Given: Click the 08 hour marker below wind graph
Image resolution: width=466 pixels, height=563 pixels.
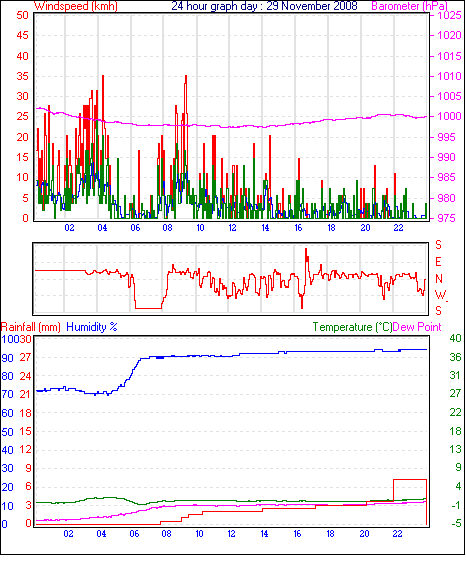Looking at the screenshot, I should tap(167, 228).
